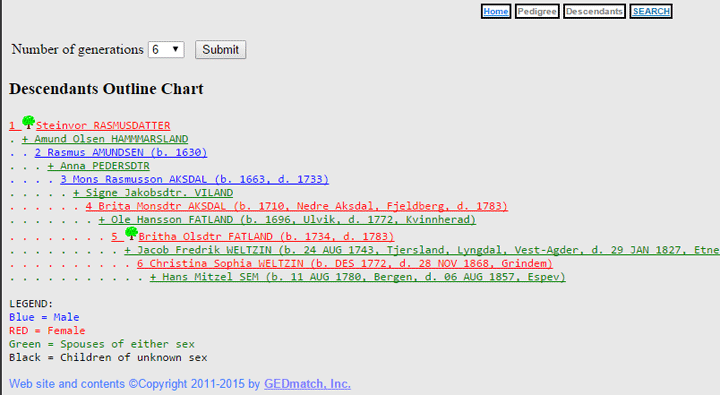Open Mons Rasmusson AKSDAL link
720x395 pixels.
194,179
